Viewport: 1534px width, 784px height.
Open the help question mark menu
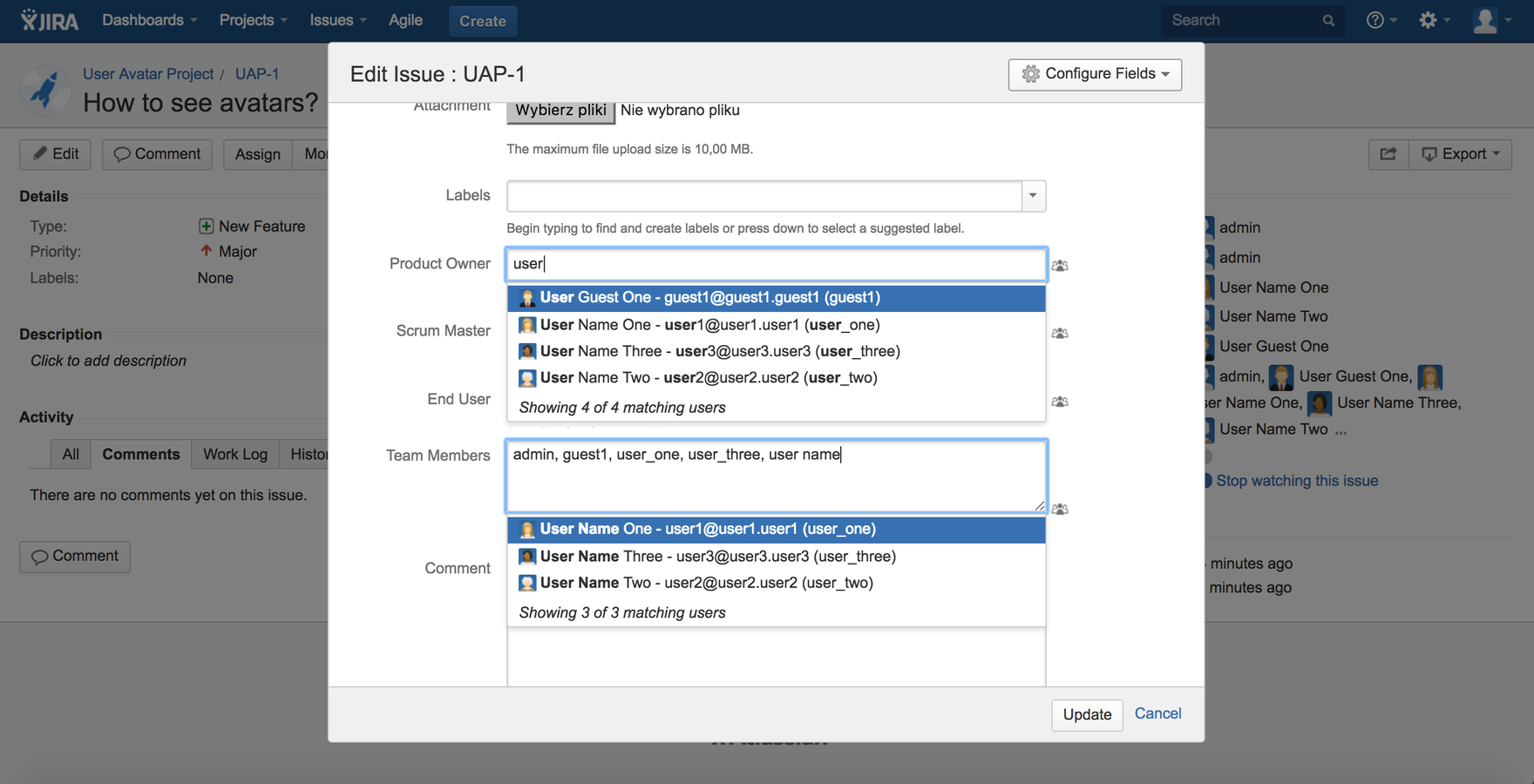1381,20
